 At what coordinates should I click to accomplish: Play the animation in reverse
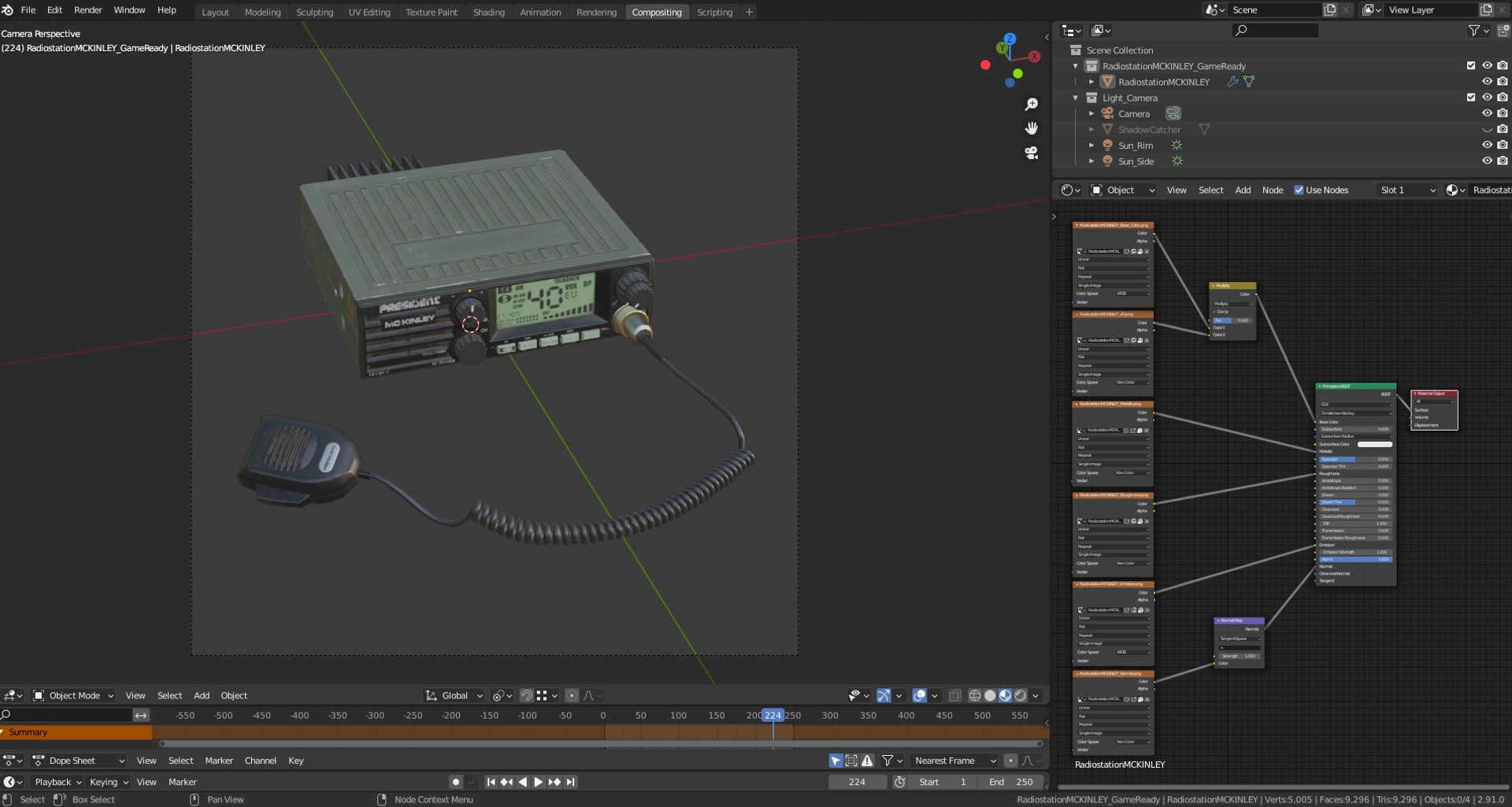523,782
